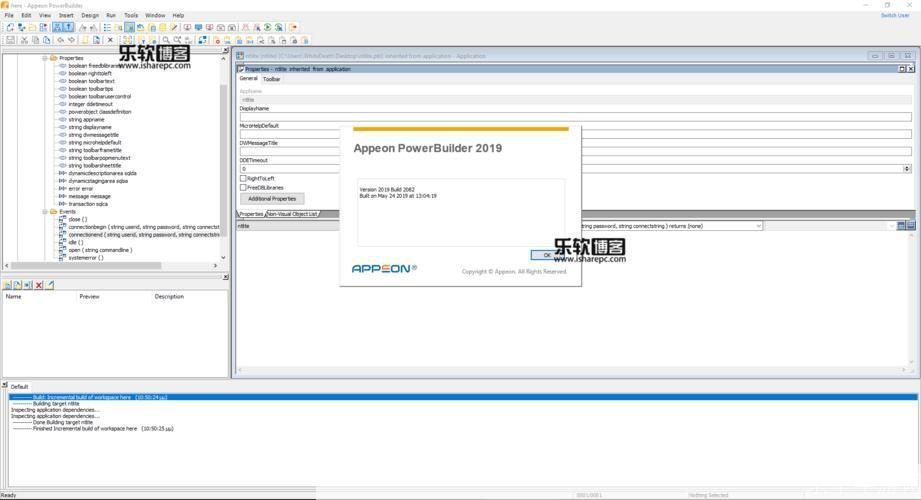Click the DDETimeout spinner arrows
Screen dimensions: 921x500
[907, 169]
